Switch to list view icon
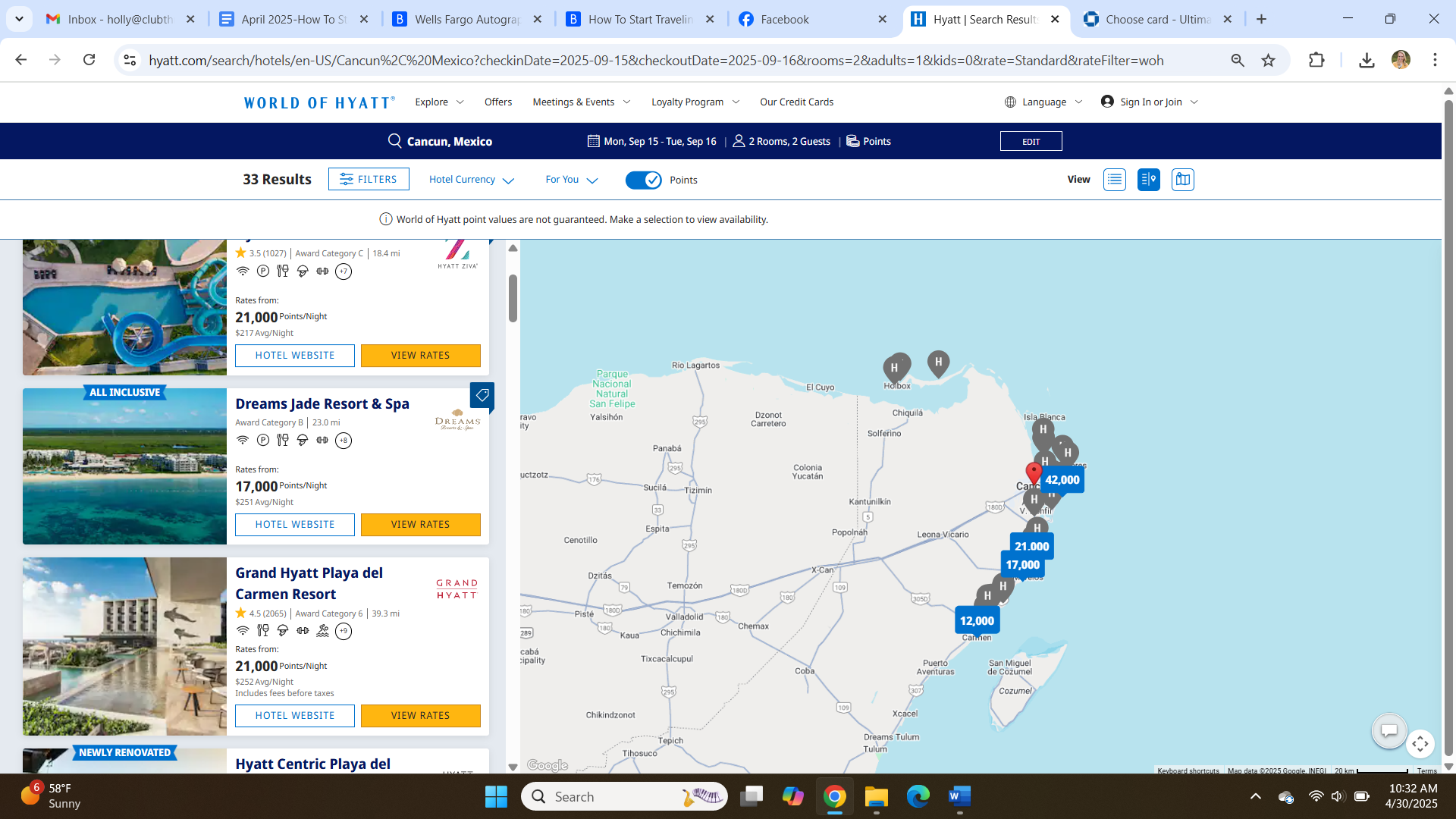 coord(1114,180)
